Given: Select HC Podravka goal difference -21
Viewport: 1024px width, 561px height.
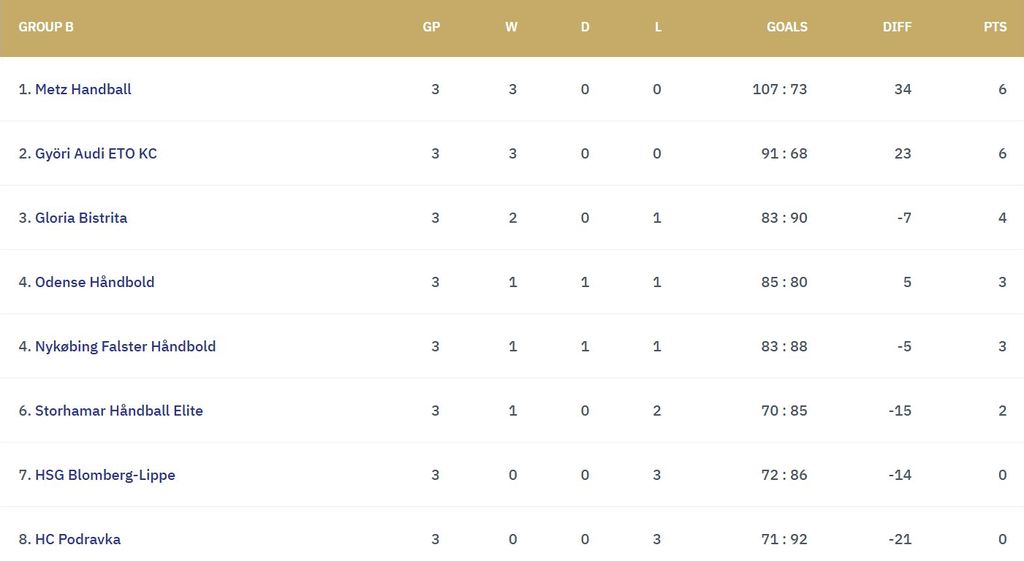Looking at the screenshot, I should 900,539.
